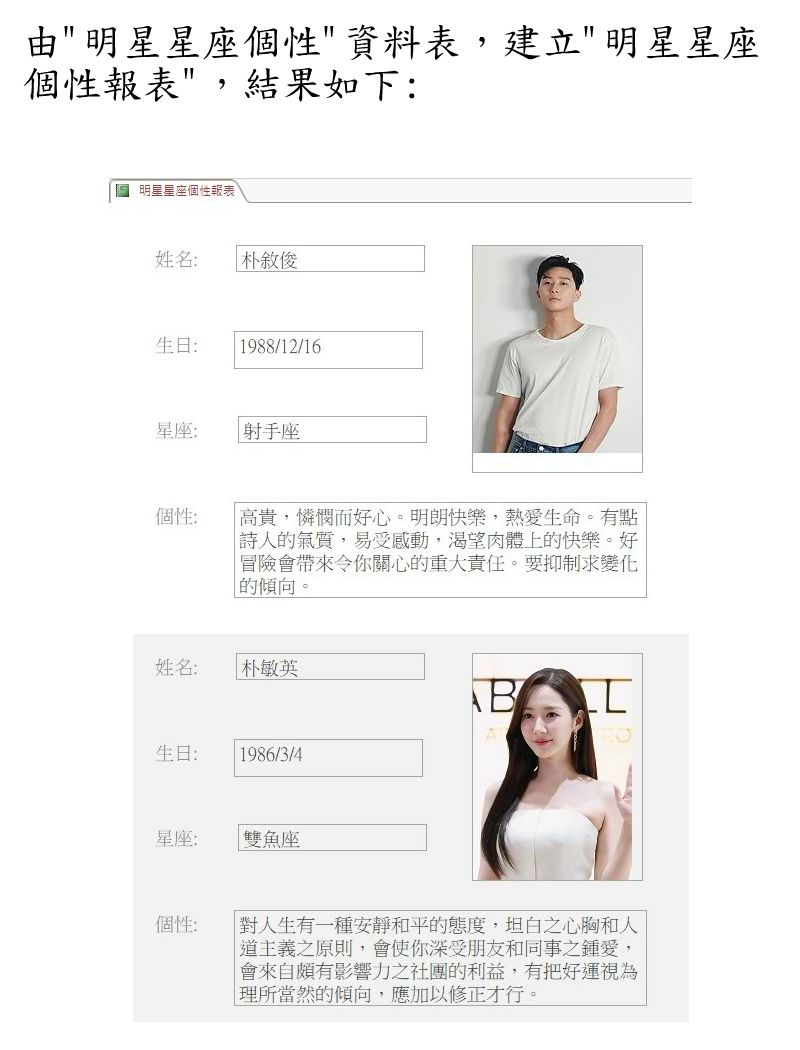
Task: Select the zodiac field showing 雙魚座
Action: pyautogui.click(x=332, y=838)
